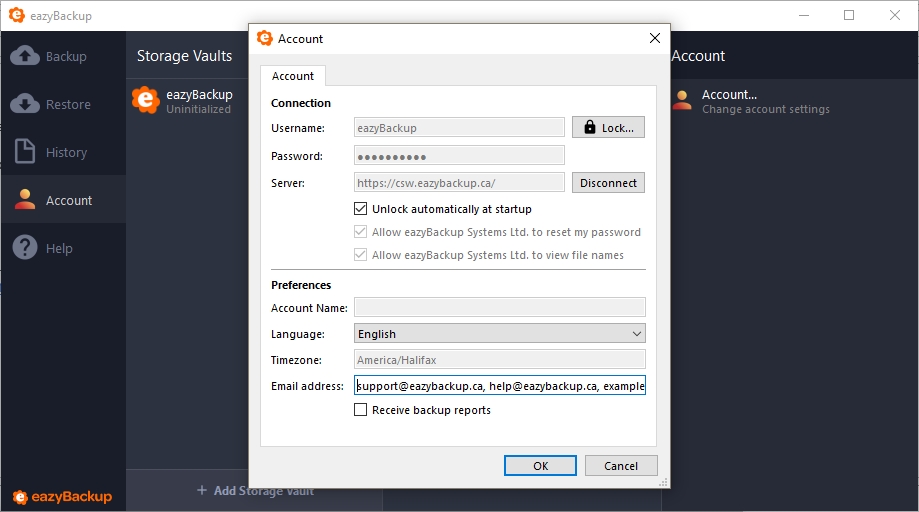This screenshot has height=512, width=919.
Task: Open the Help question-mark icon
Action: pyautogui.click(x=25, y=247)
